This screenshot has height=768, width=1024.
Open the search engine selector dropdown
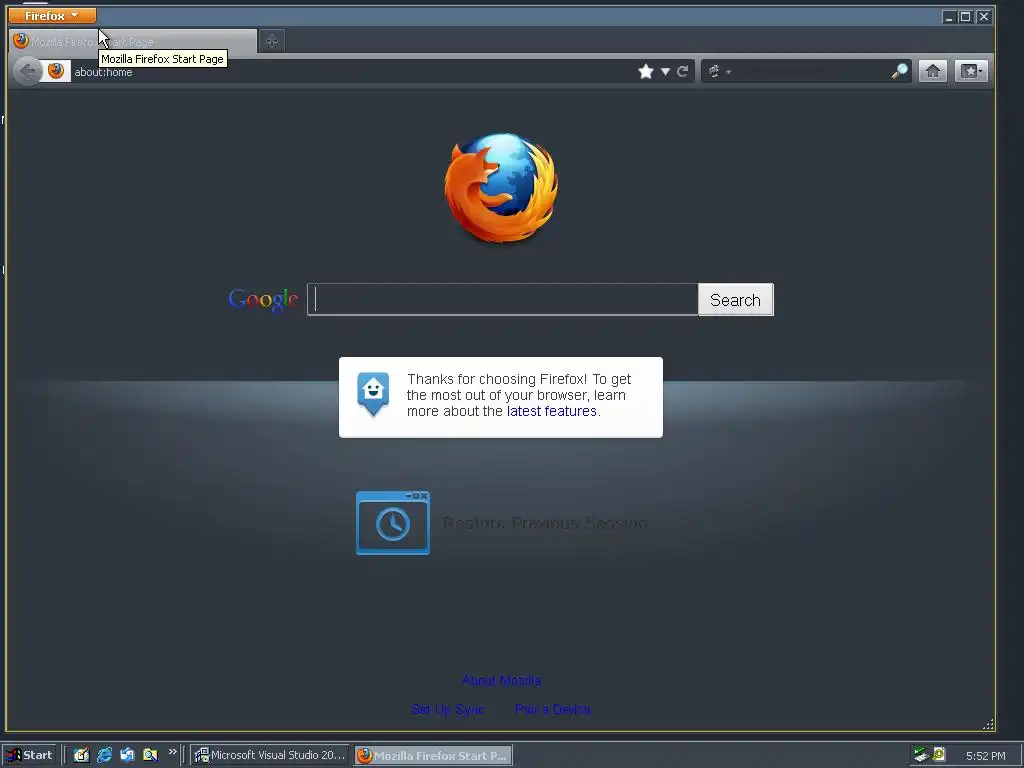click(x=718, y=71)
